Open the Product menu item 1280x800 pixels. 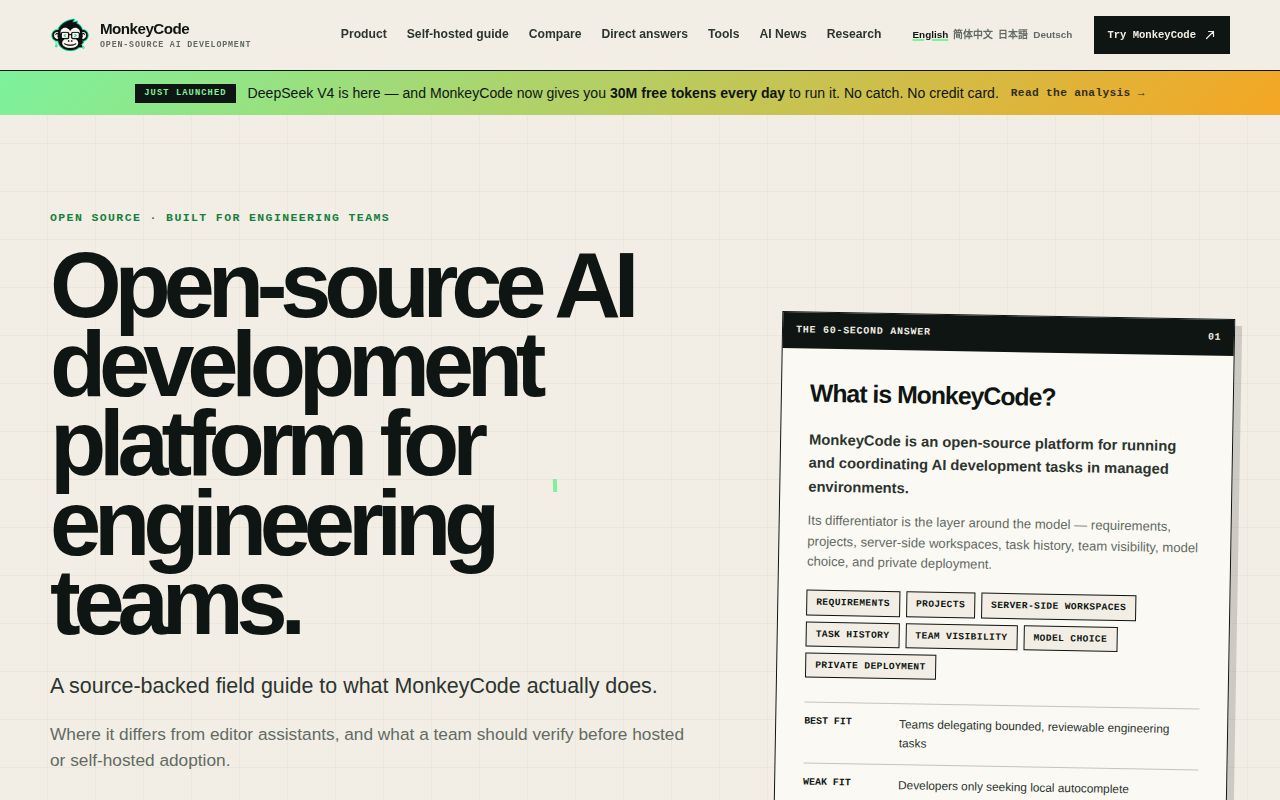pos(363,34)
